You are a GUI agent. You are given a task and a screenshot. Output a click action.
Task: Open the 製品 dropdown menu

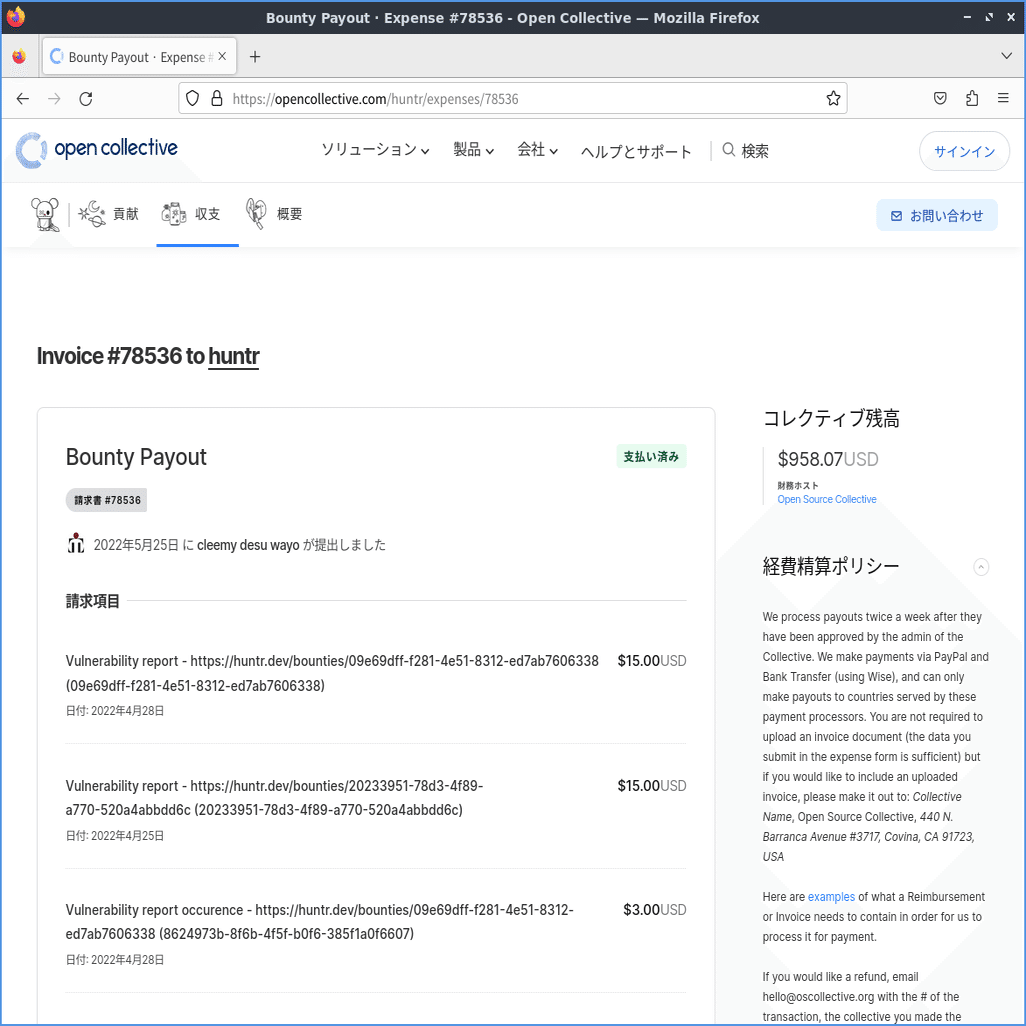(x=473, y=150)
